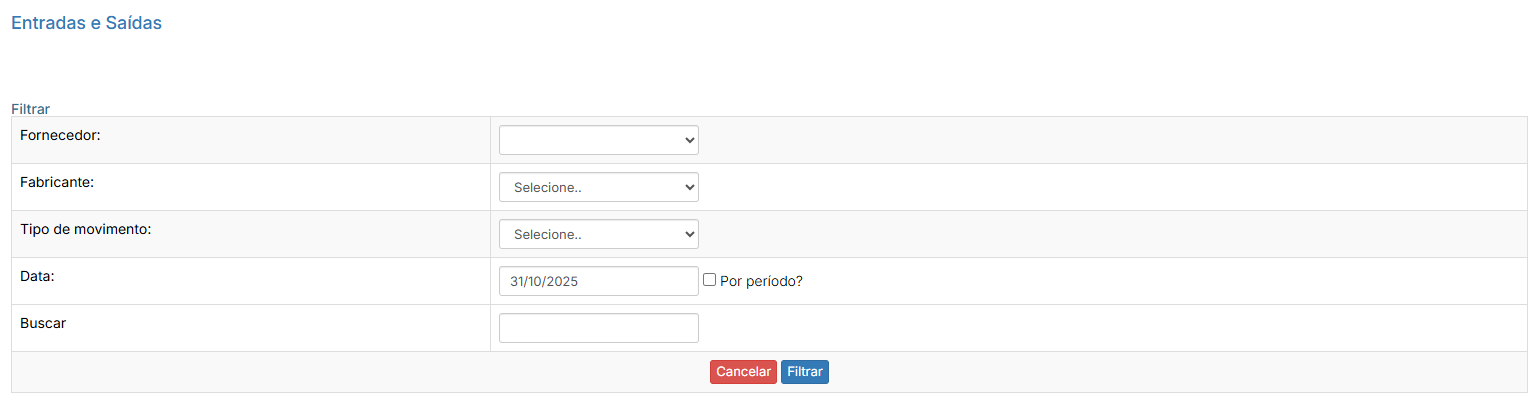
Task: Focus the Buscar search text field
Action: 598,328
